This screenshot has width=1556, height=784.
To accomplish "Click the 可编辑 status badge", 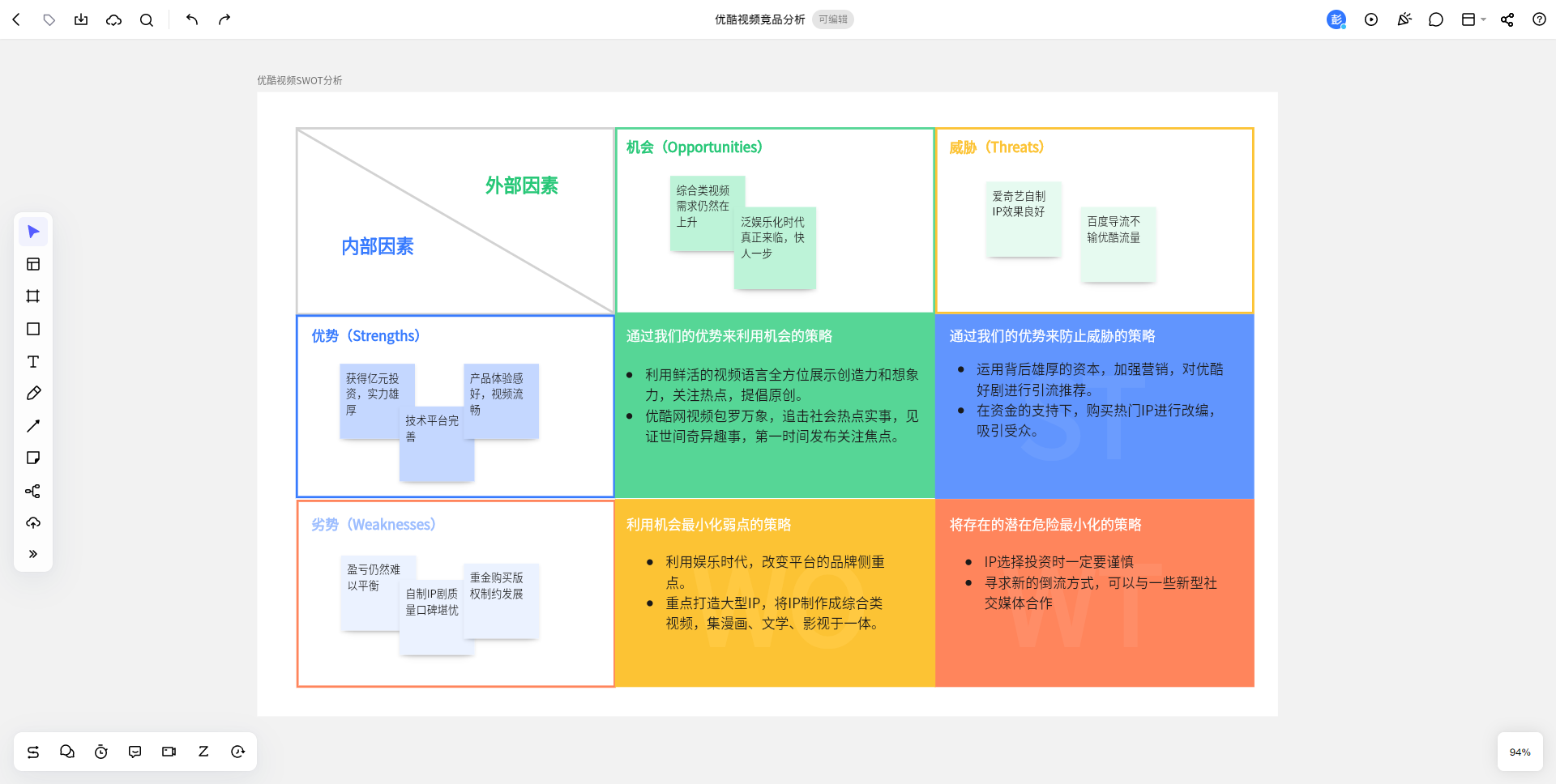I will (x=832, y=19).
